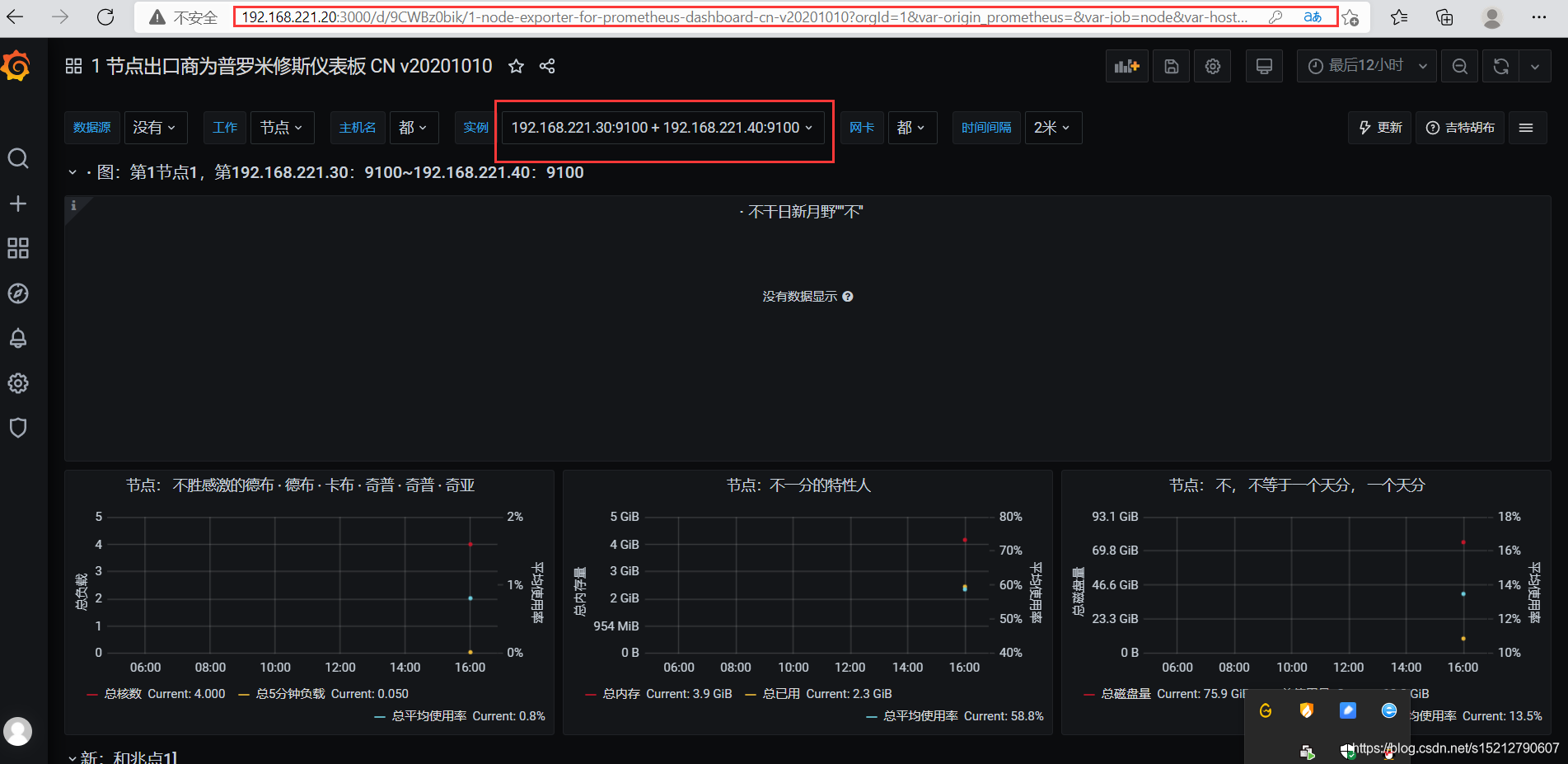Click the translate icon in address bar
This screenshot has height=764, width=1568.
coord(1313,16)
